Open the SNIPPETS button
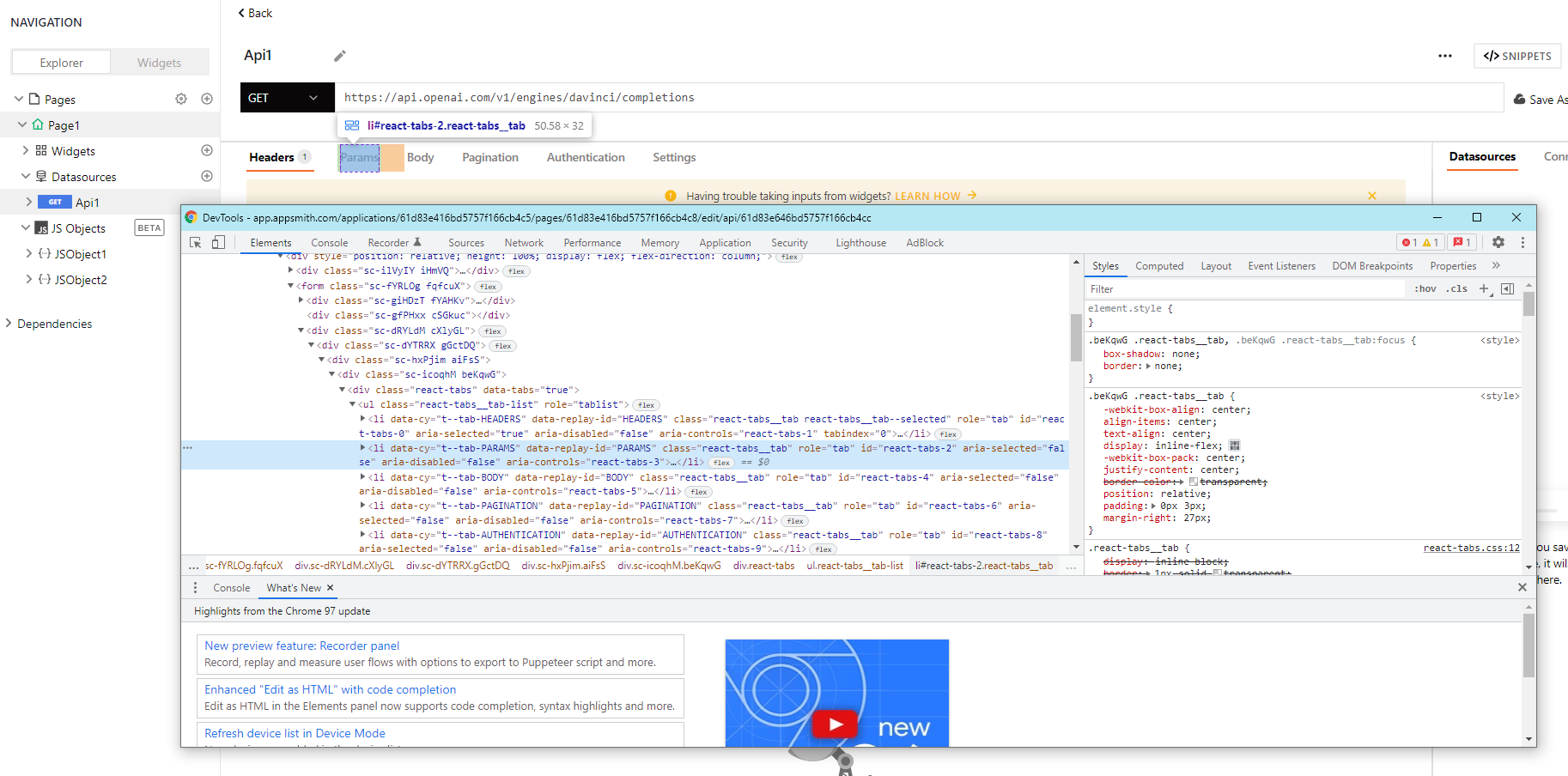The width and height of the screenshot is (1568, 776). click(x=1517, y=56)
